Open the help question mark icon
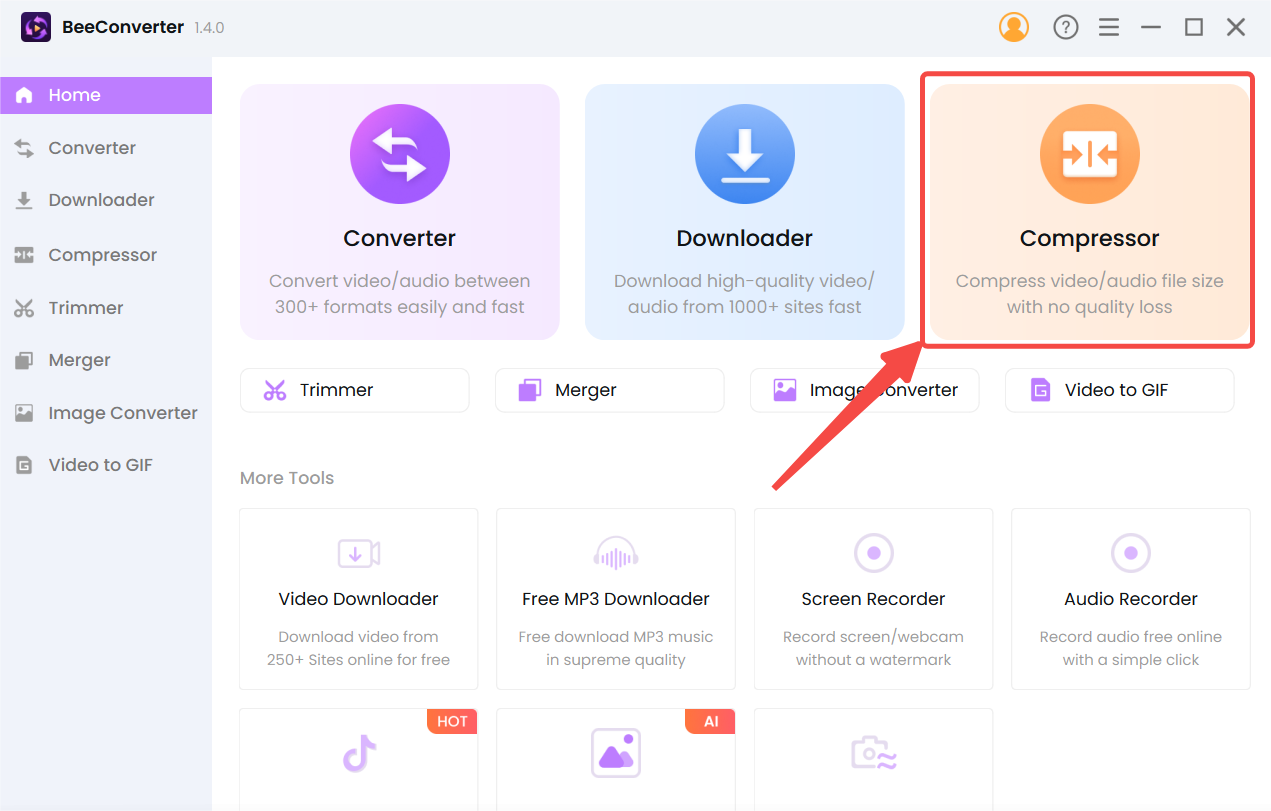The width and height of the screenshot is (1271, 811). point(1066,27)
